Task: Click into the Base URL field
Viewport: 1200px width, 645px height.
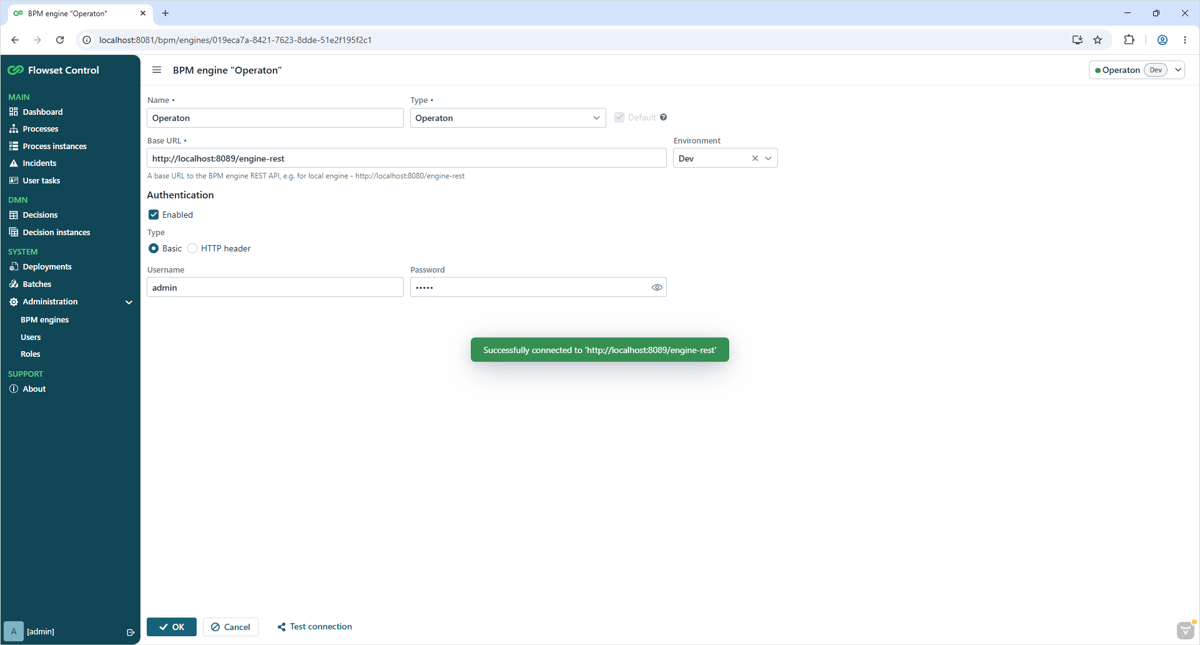Action: coord(406,158)
